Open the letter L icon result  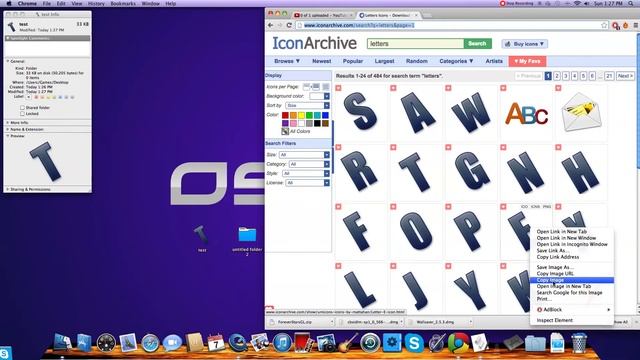click(x=360, y=289)
